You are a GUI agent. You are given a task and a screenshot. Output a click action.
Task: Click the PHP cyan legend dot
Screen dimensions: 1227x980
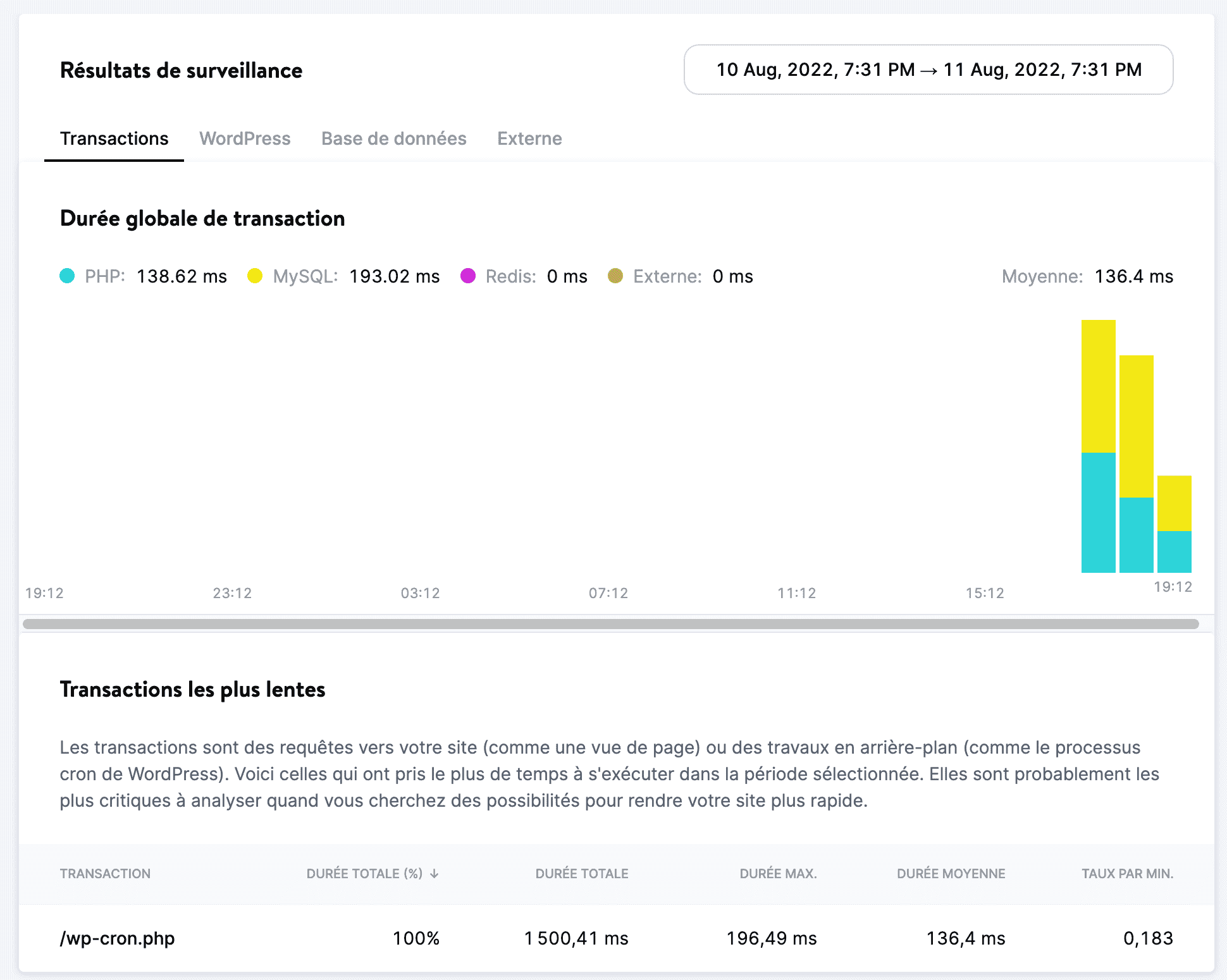point(67,276)
